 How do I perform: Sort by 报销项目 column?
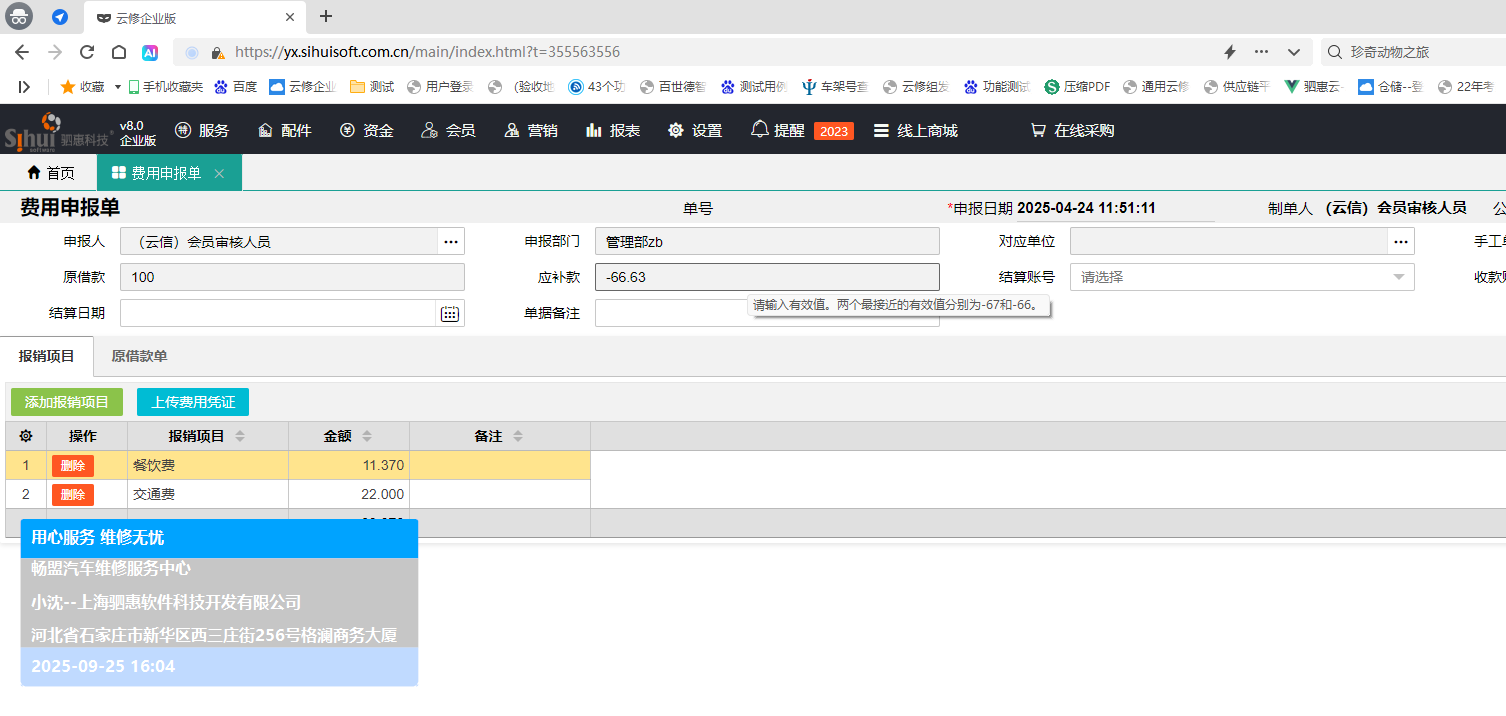coord(239,436)
